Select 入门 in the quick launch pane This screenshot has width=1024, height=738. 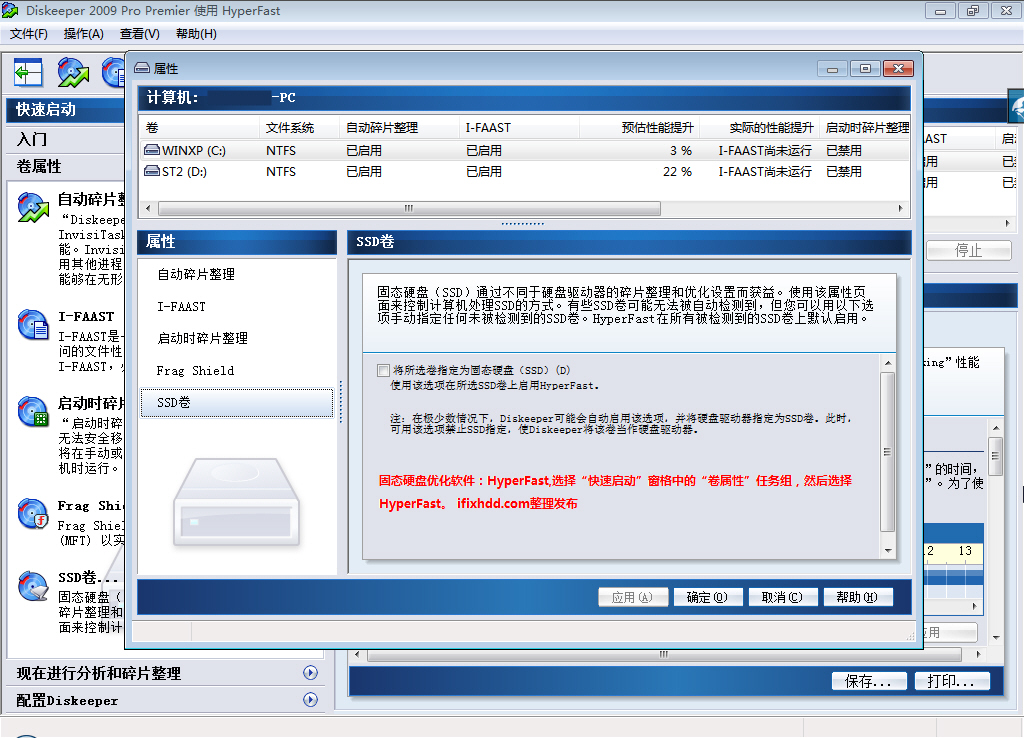tap(31, 139)
